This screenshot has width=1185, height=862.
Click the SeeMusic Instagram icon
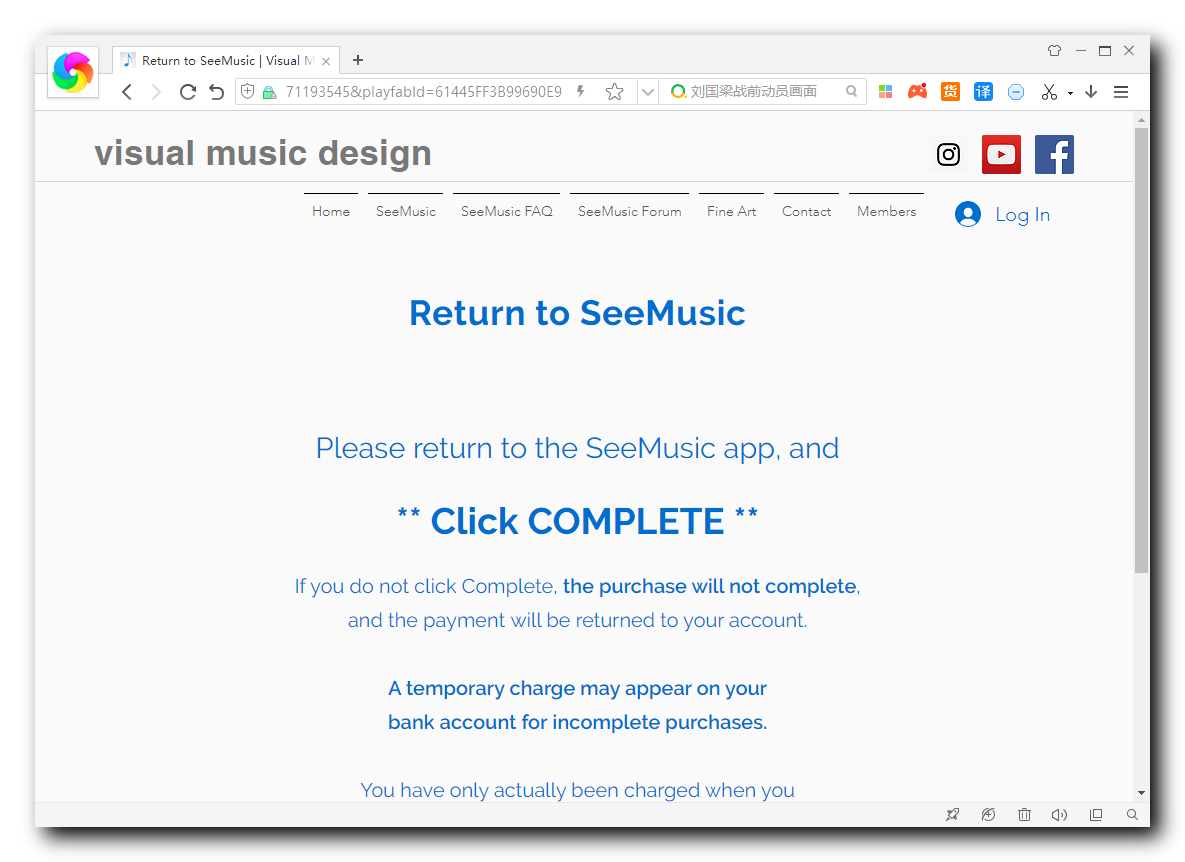(x=948, y=154)
